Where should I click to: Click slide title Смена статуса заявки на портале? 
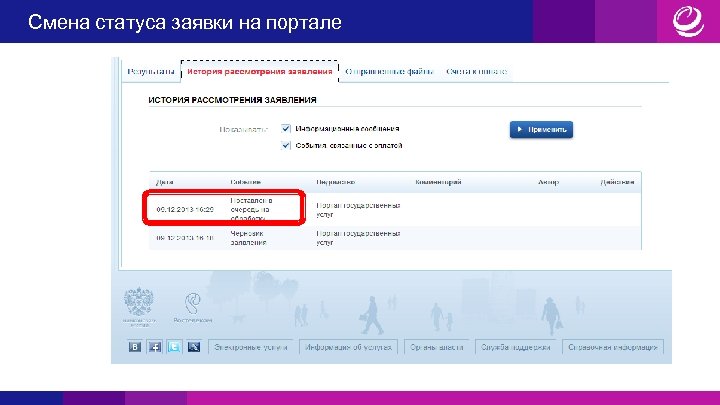[x=185, y=22]
